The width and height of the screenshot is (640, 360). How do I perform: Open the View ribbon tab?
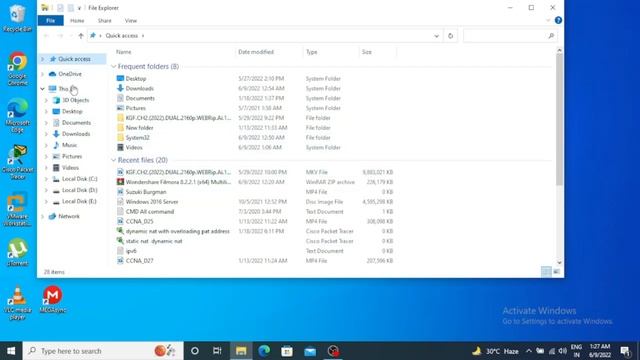(x=131, y=20)
